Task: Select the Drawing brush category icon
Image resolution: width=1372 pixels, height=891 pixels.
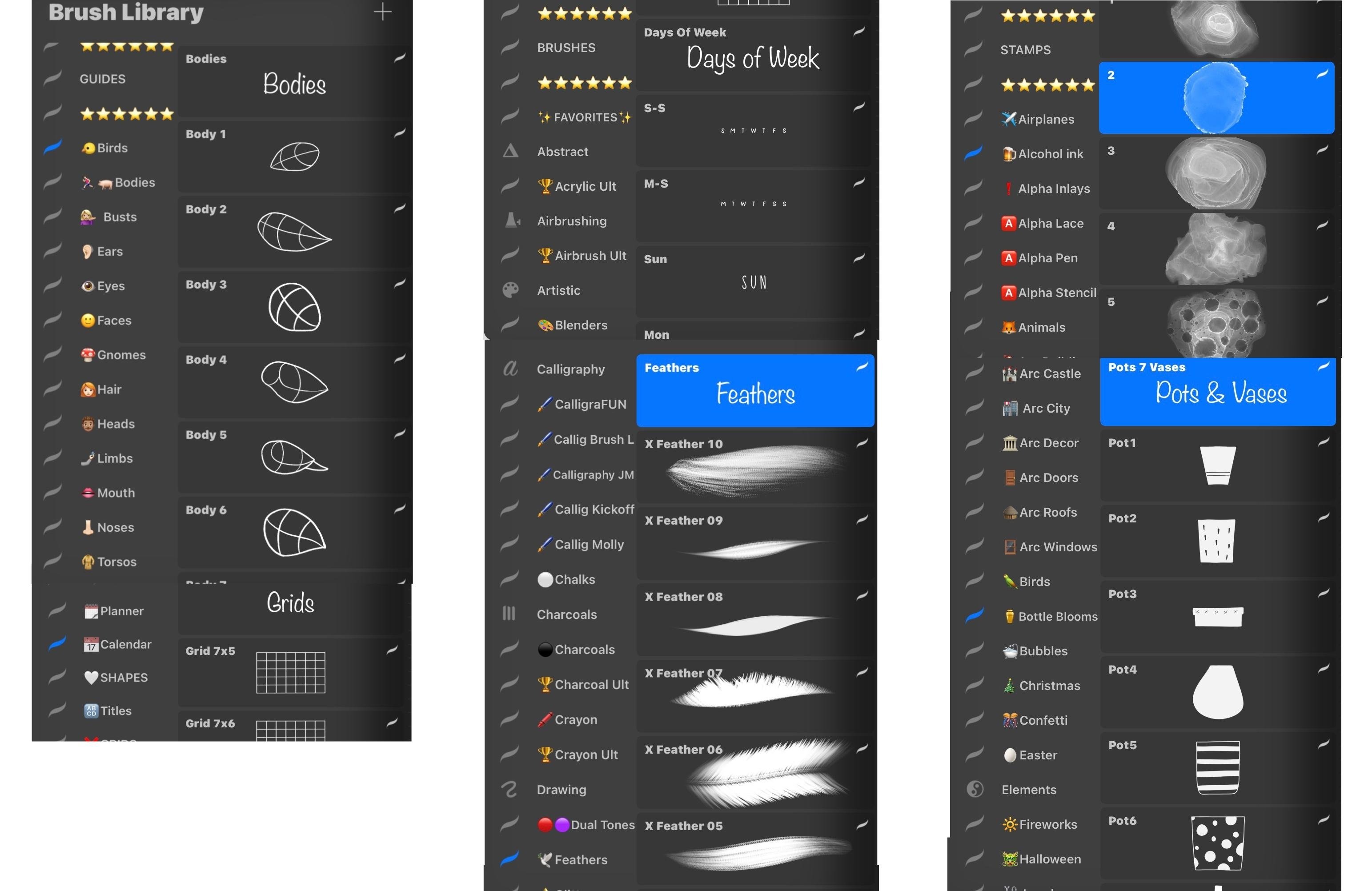Action: 509,789
